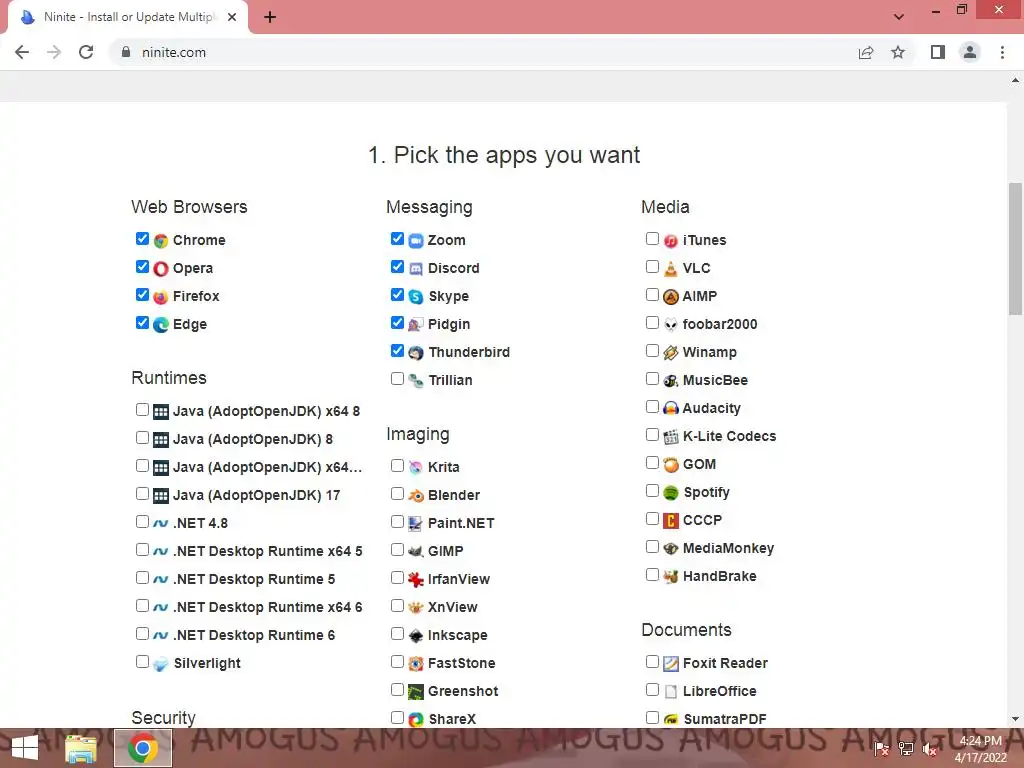The image size is (1024, 768).
Task: Open the Chrome tab search dropdown arrow
Action: [899, 17]
